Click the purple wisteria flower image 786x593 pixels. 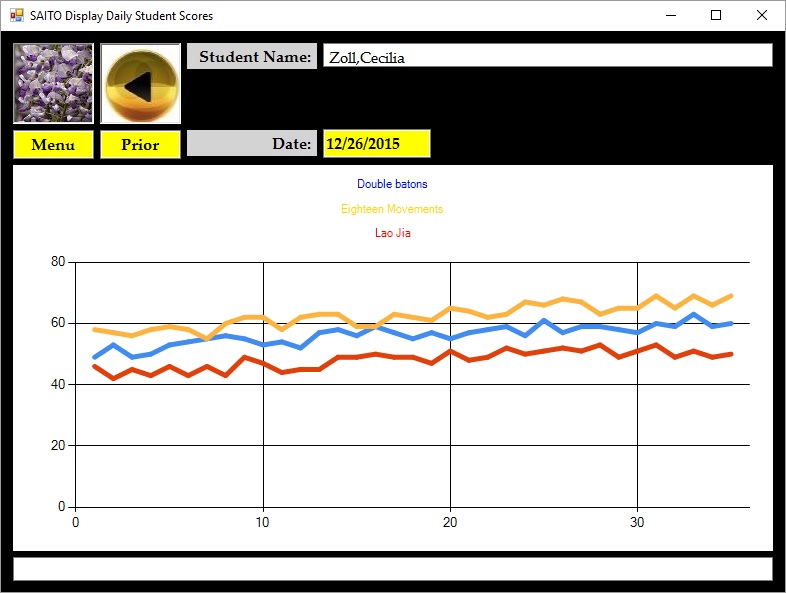point(53,83)
